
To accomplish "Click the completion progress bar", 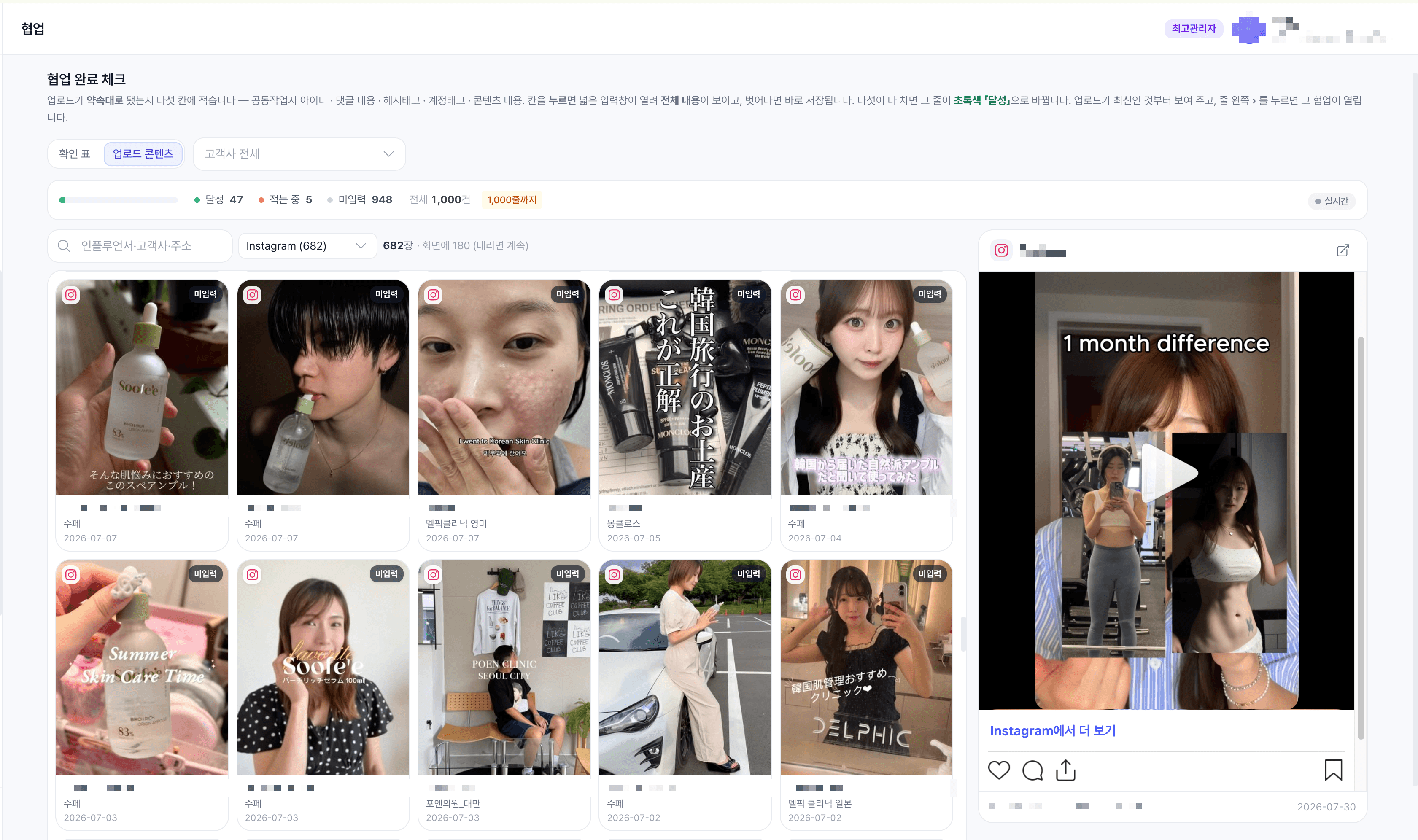I will tap(119, 200).
